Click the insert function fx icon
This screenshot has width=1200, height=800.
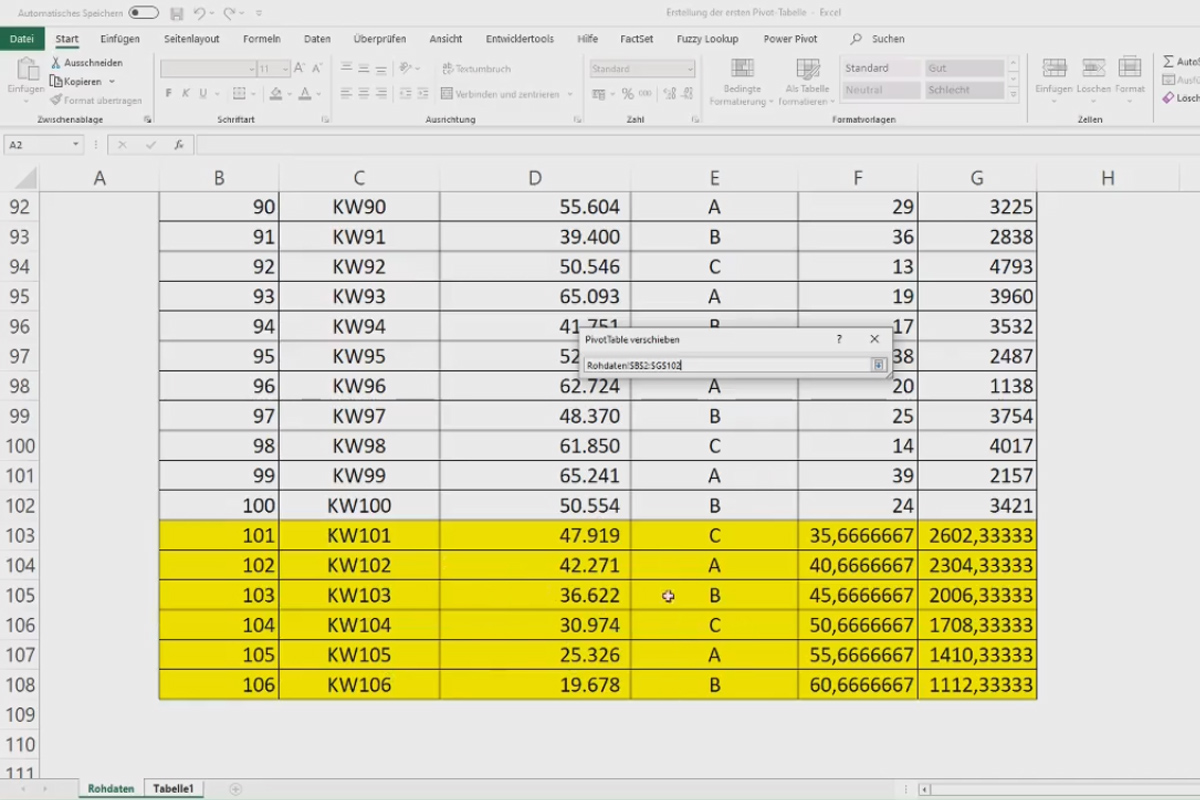(178, 145)
